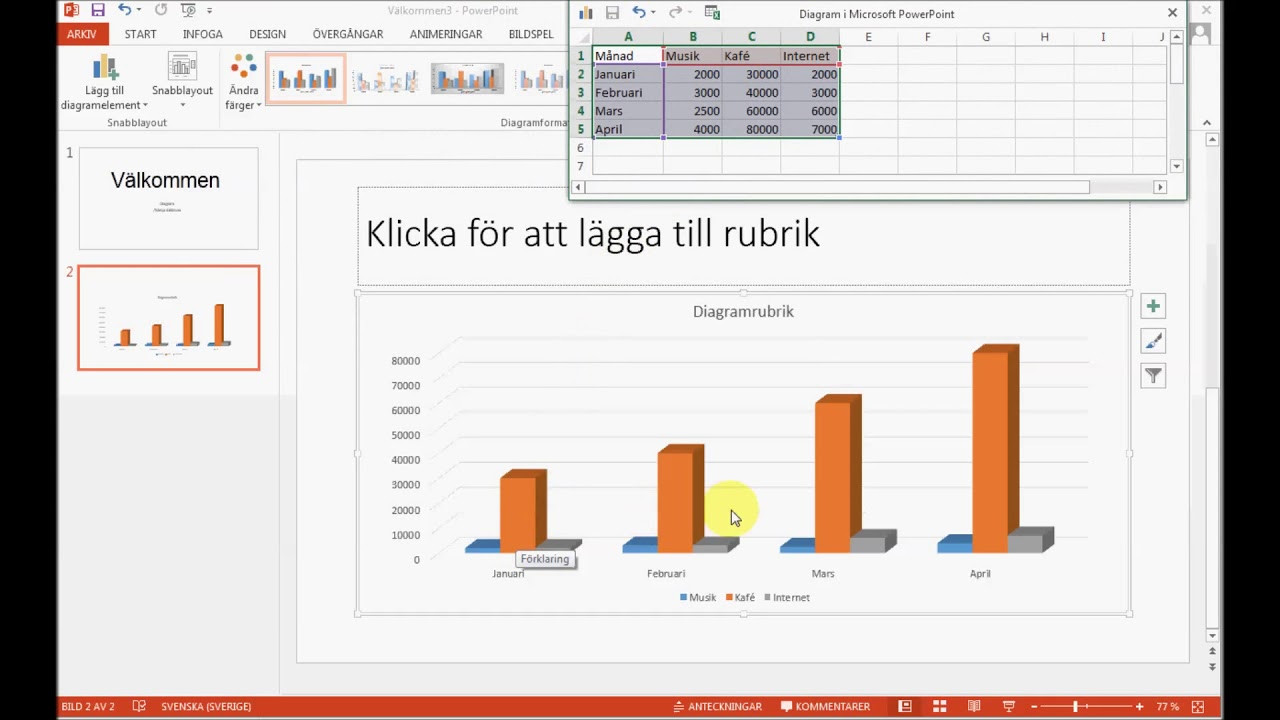The height and width of the screenshot is (720, 1280).
Task: Open the undo history dropdown arrow in PowerPoint
Action: pyautogui.click(x=138, y=11)
